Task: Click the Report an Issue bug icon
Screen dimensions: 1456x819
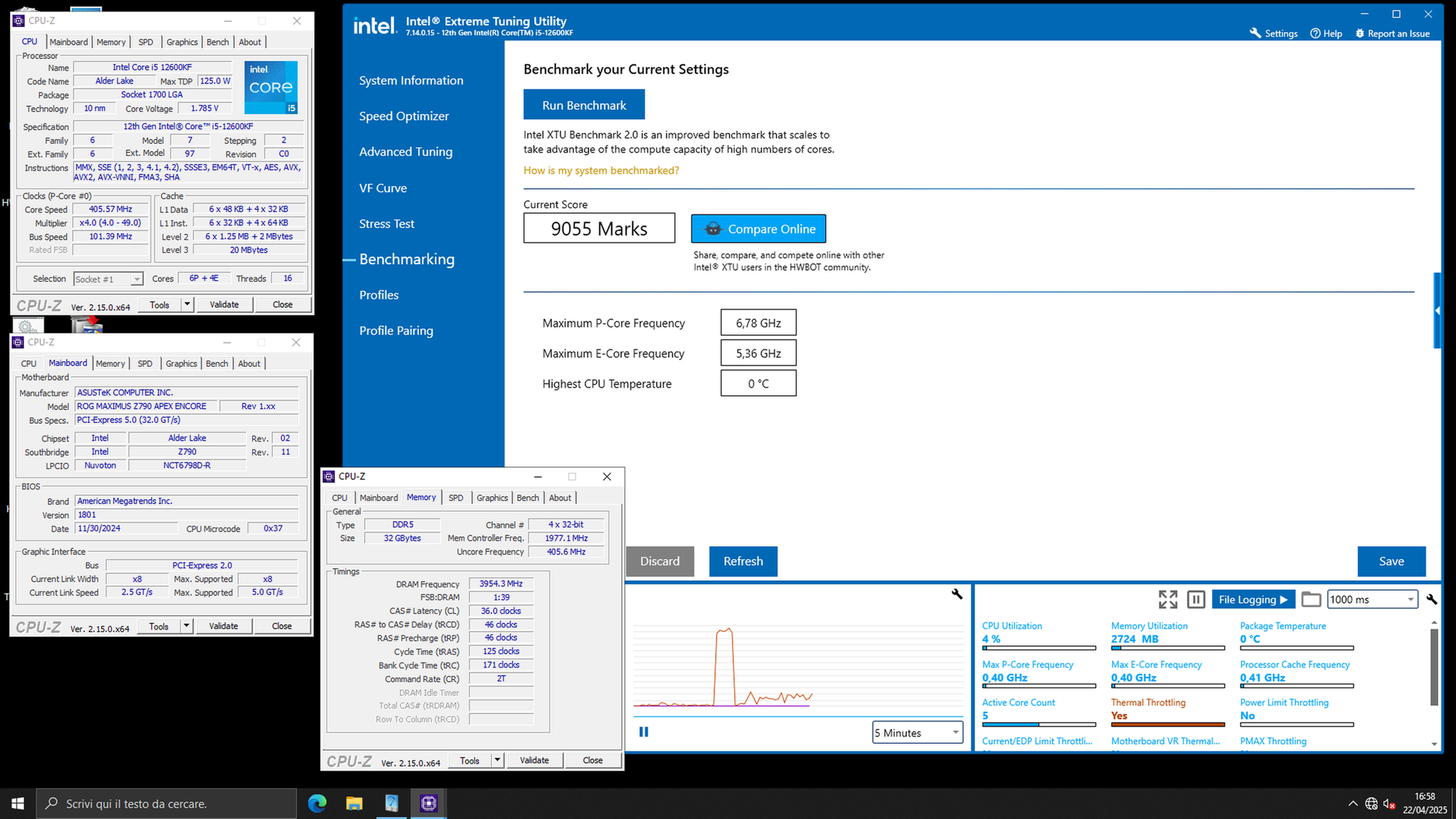Action: [1360, 33]
